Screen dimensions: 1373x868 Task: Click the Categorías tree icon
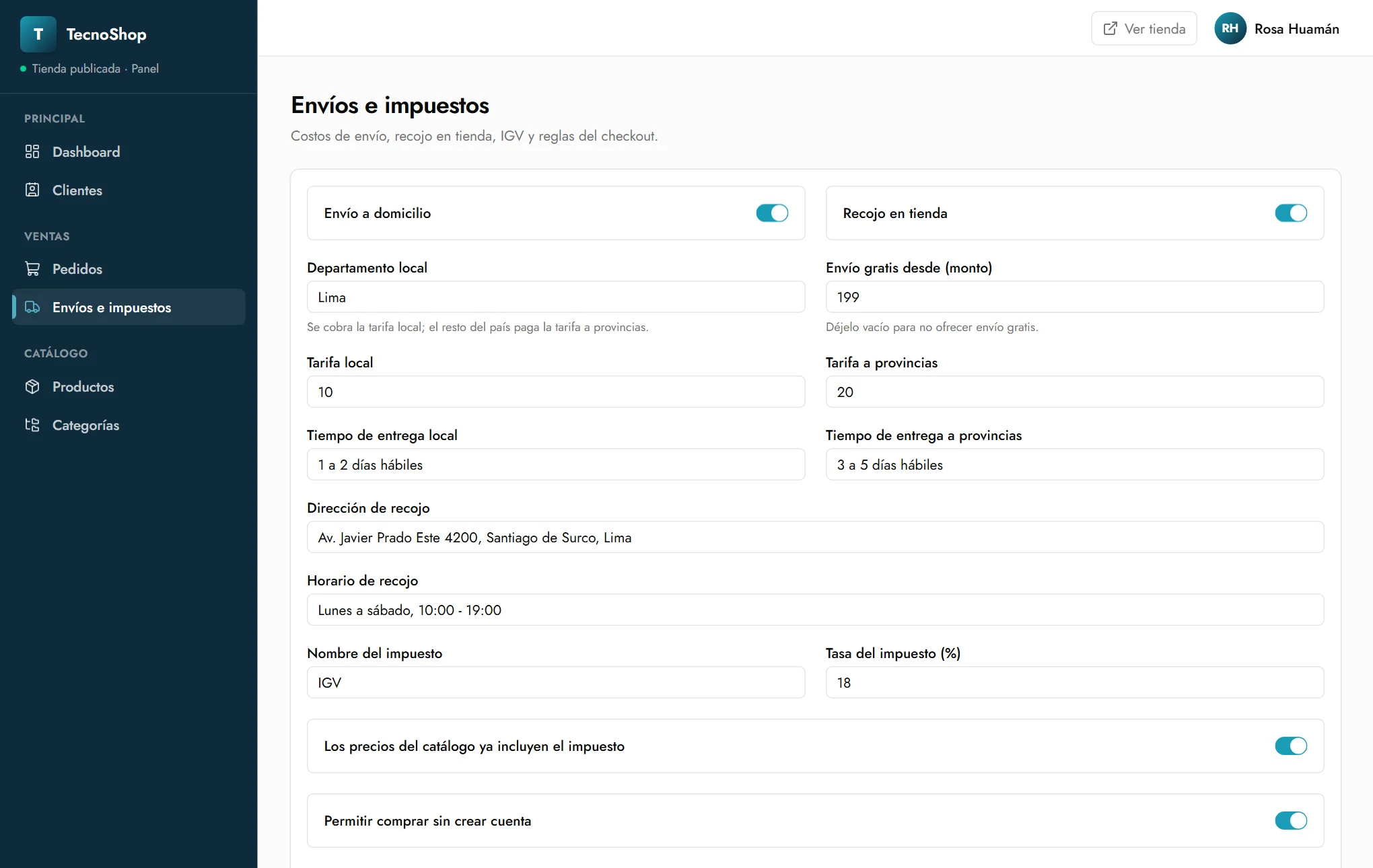point(32,425)
